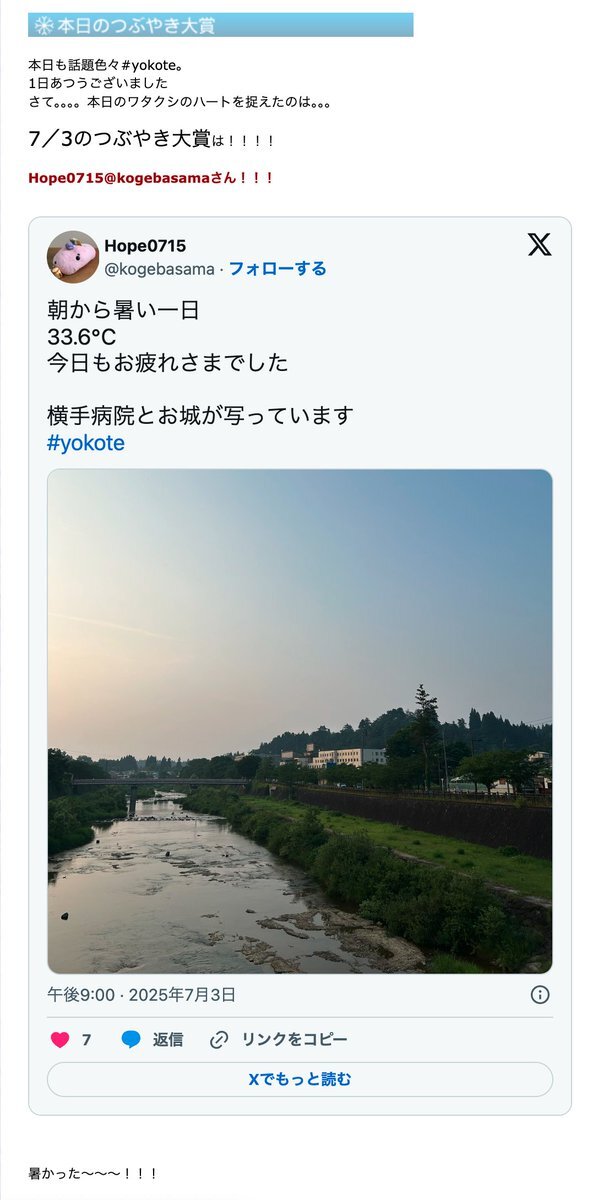Click リンクをコピー text
This screenshot has height=1200, width=598.
pos(295,1040)
